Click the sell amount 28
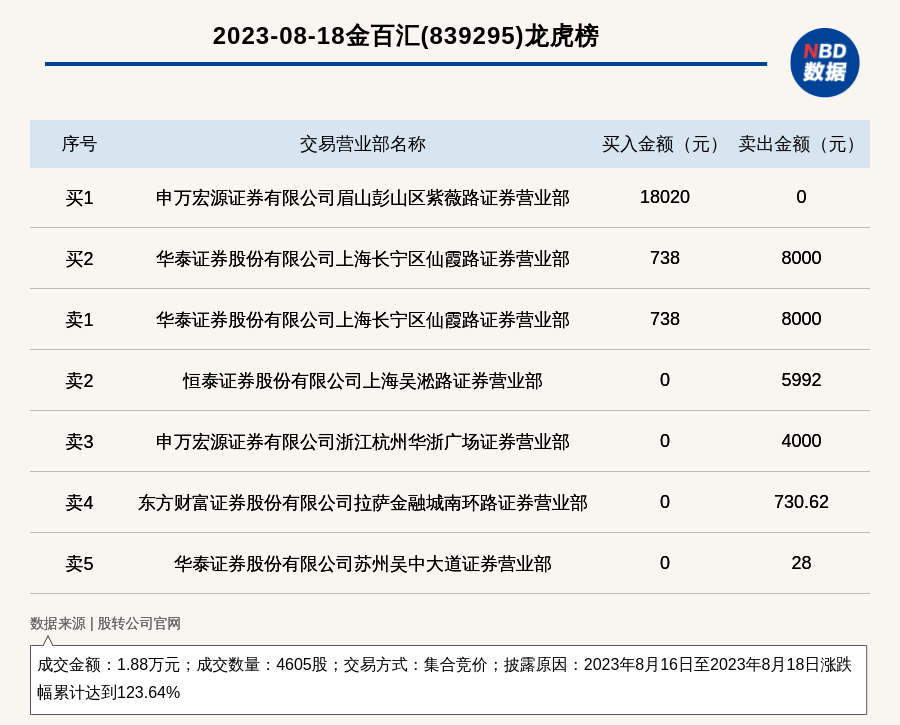Screen dimensions: 900x725 801,563
